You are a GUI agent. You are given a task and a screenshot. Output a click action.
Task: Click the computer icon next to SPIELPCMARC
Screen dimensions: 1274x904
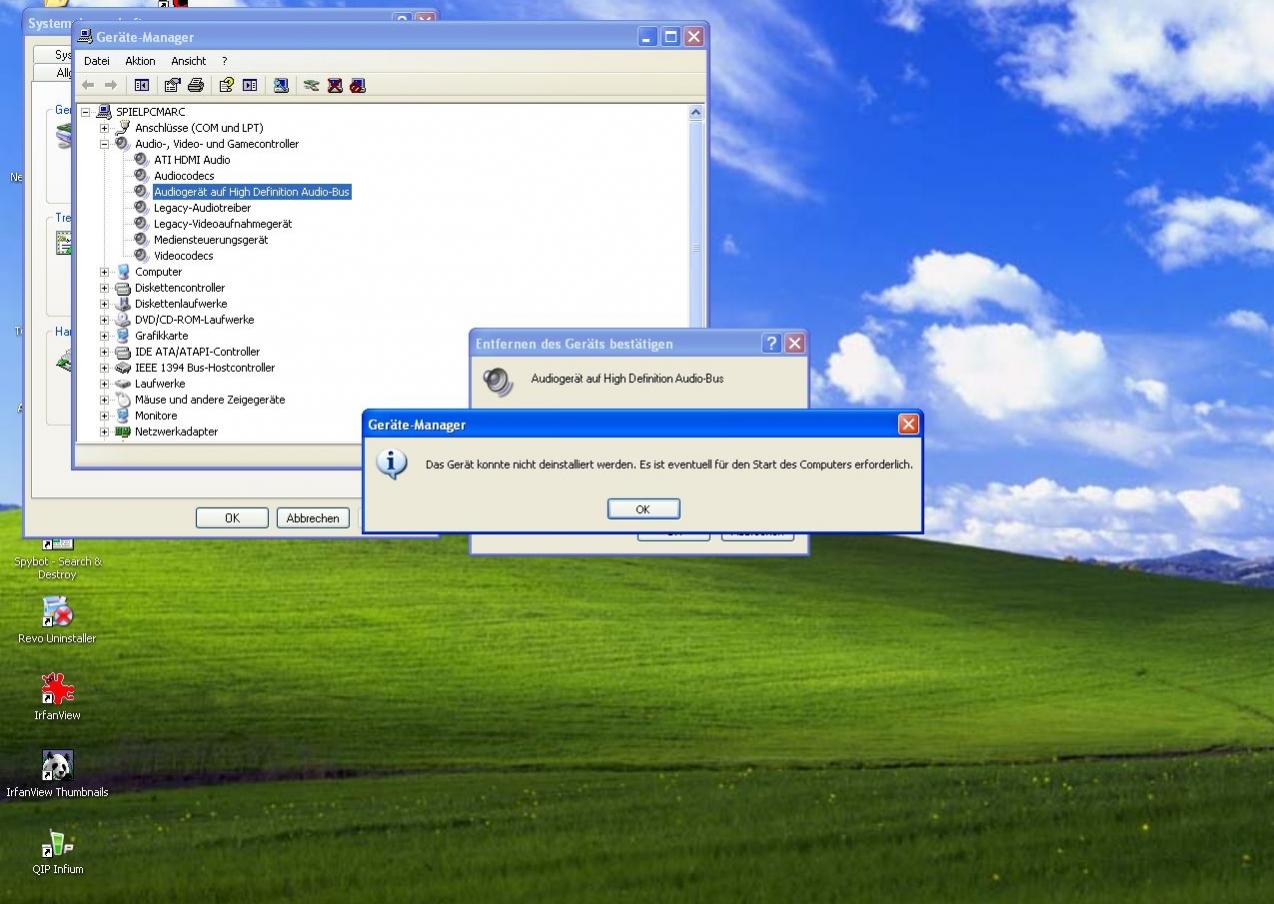tap(104, 112)
